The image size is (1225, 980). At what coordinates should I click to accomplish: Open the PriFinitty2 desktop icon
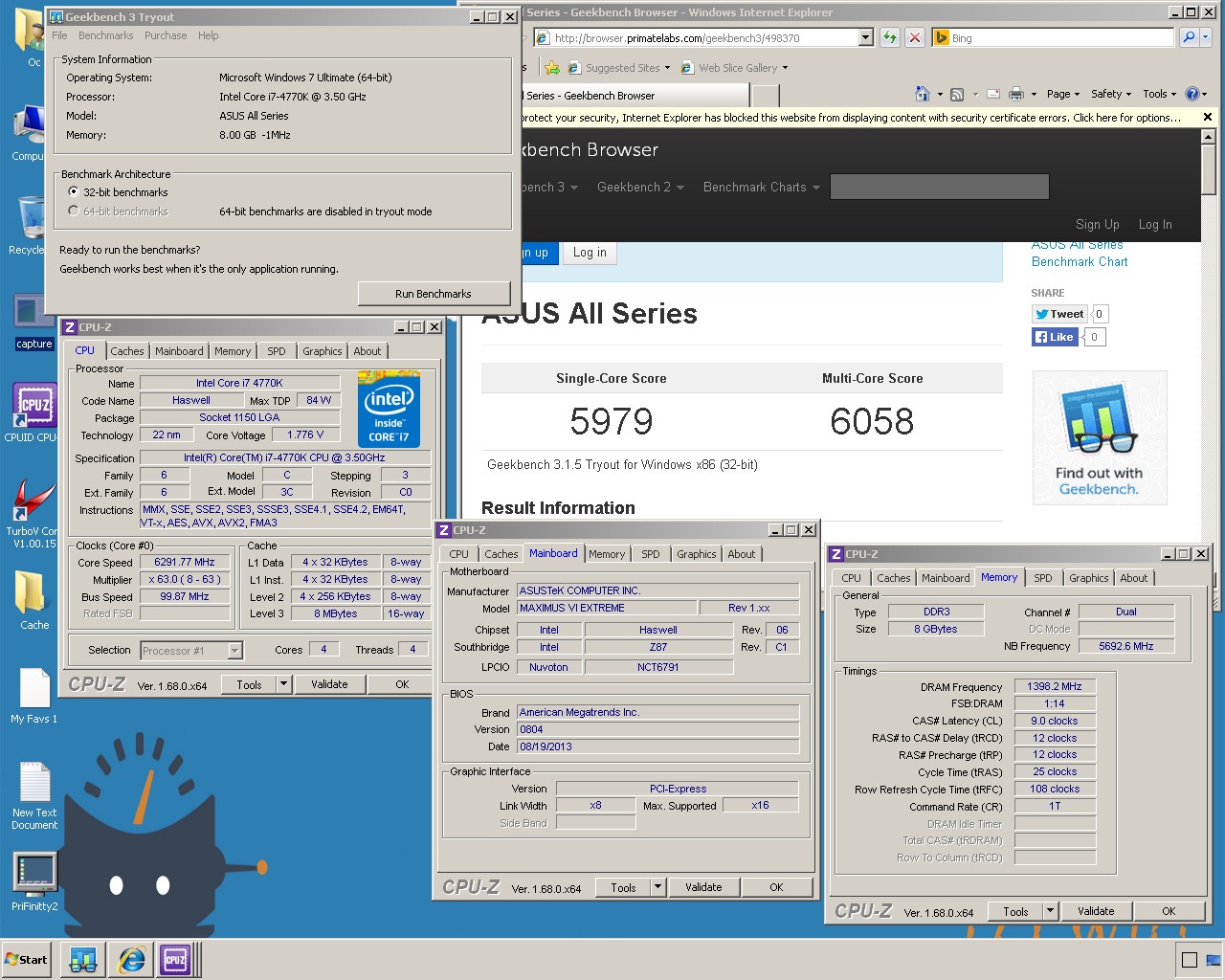34,881
